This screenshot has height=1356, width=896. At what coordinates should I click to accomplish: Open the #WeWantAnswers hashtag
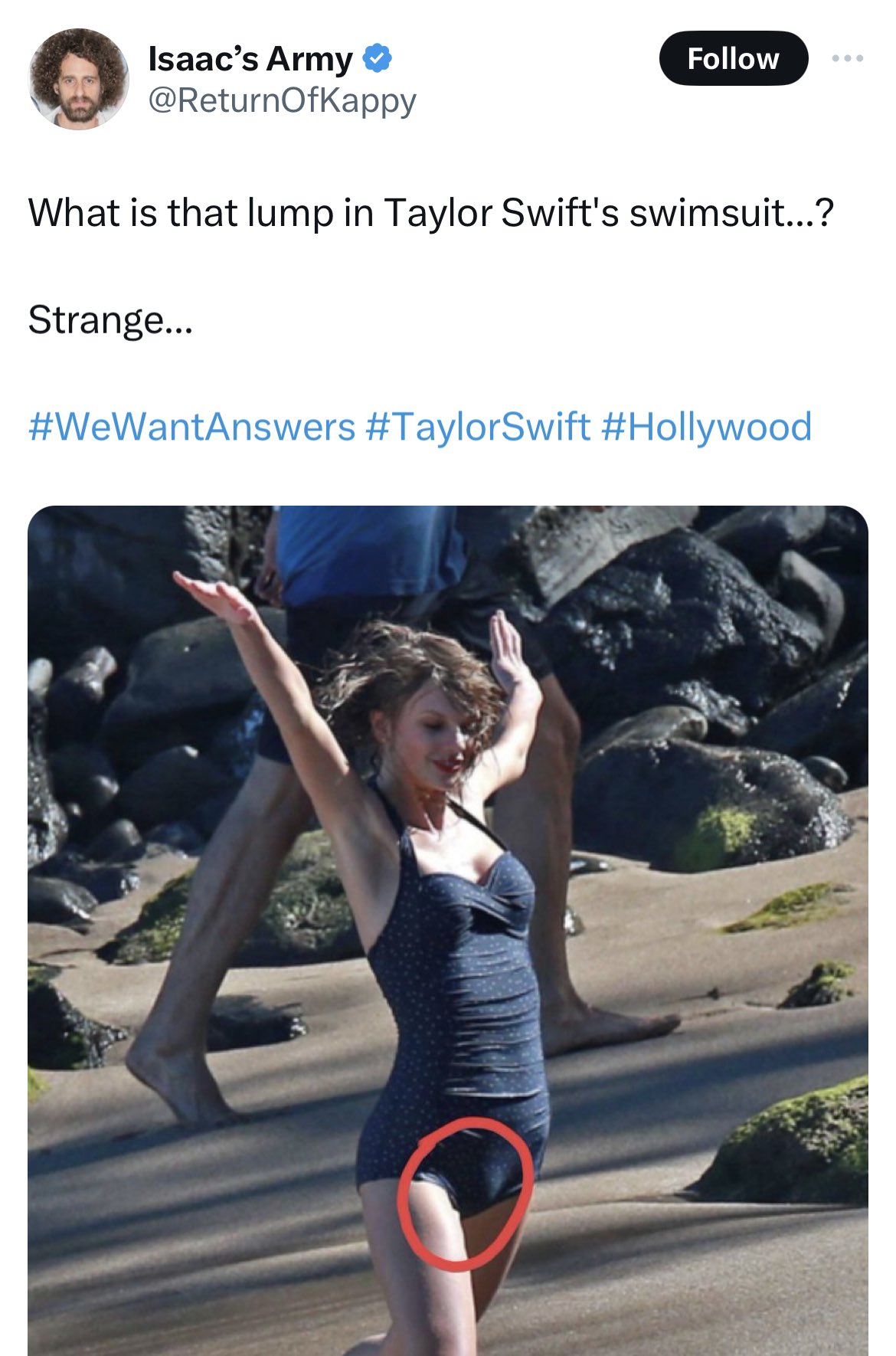pyautogui.click(x=191, y=427)
